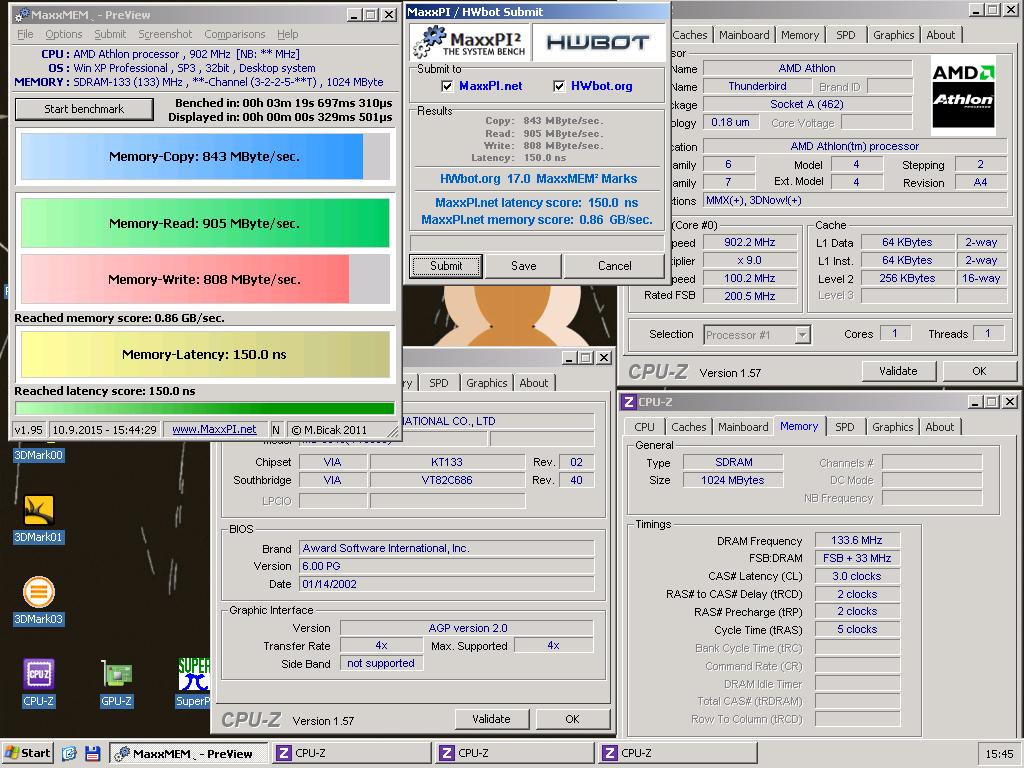This screenshot has width=1024, height=768.
Task: Click the FSB + 33 MHz value
Action: (857, 558)
